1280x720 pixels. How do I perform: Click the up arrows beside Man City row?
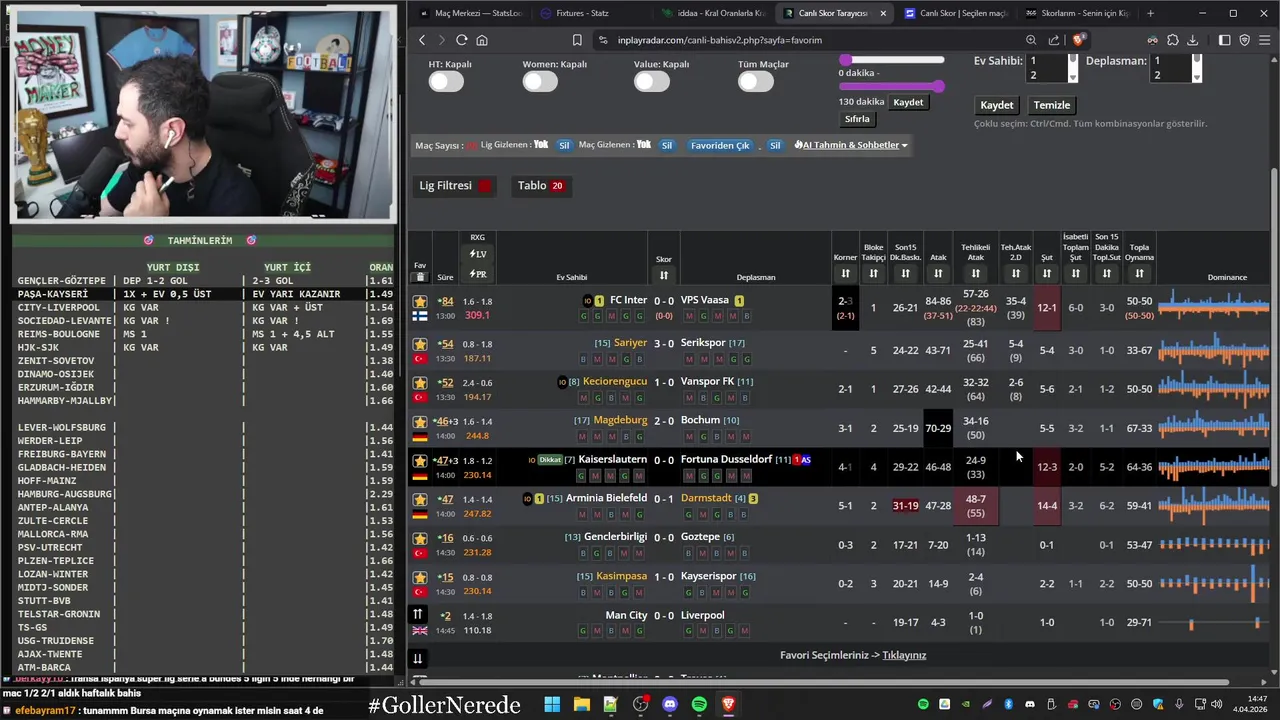[x=418, y=614]
